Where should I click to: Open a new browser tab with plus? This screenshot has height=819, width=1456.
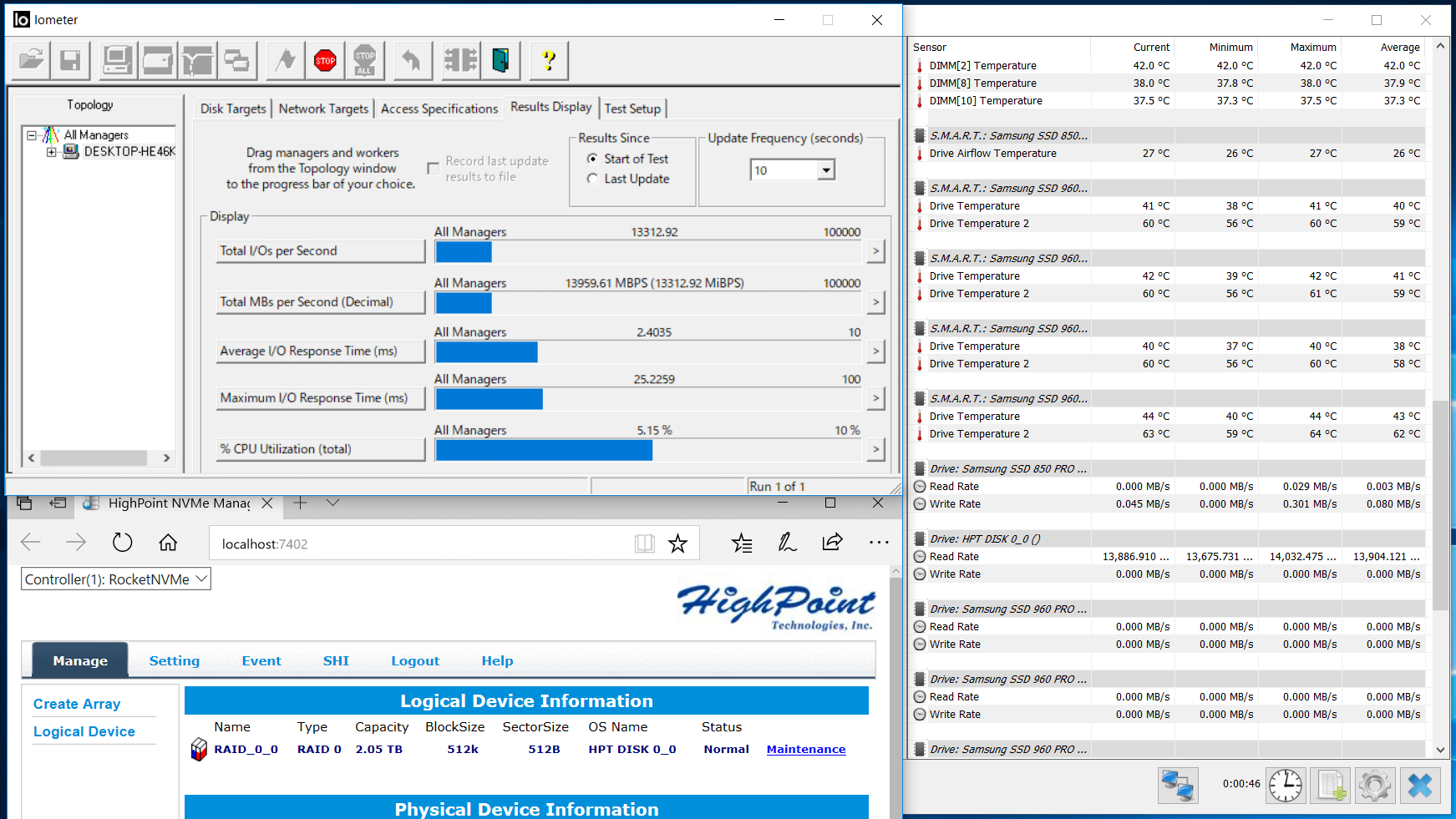[x=301, y=503]
